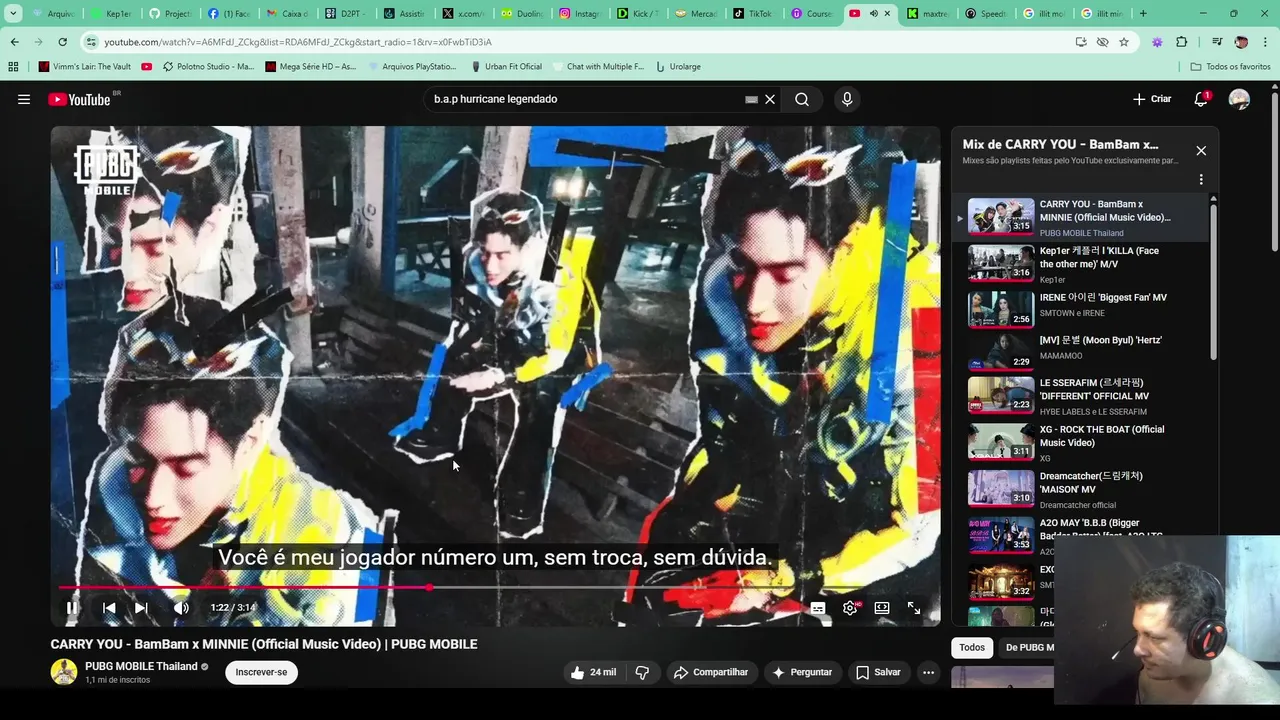Select 'Kep1er KILLA' video in the mix
Screen dimensions: 1280x720
[1080, 264]
